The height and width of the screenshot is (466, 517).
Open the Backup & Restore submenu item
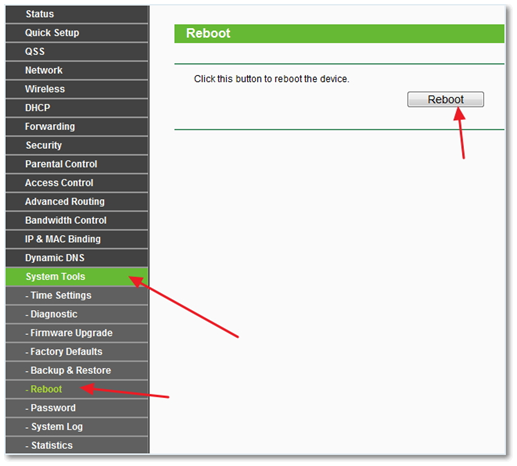77,370
